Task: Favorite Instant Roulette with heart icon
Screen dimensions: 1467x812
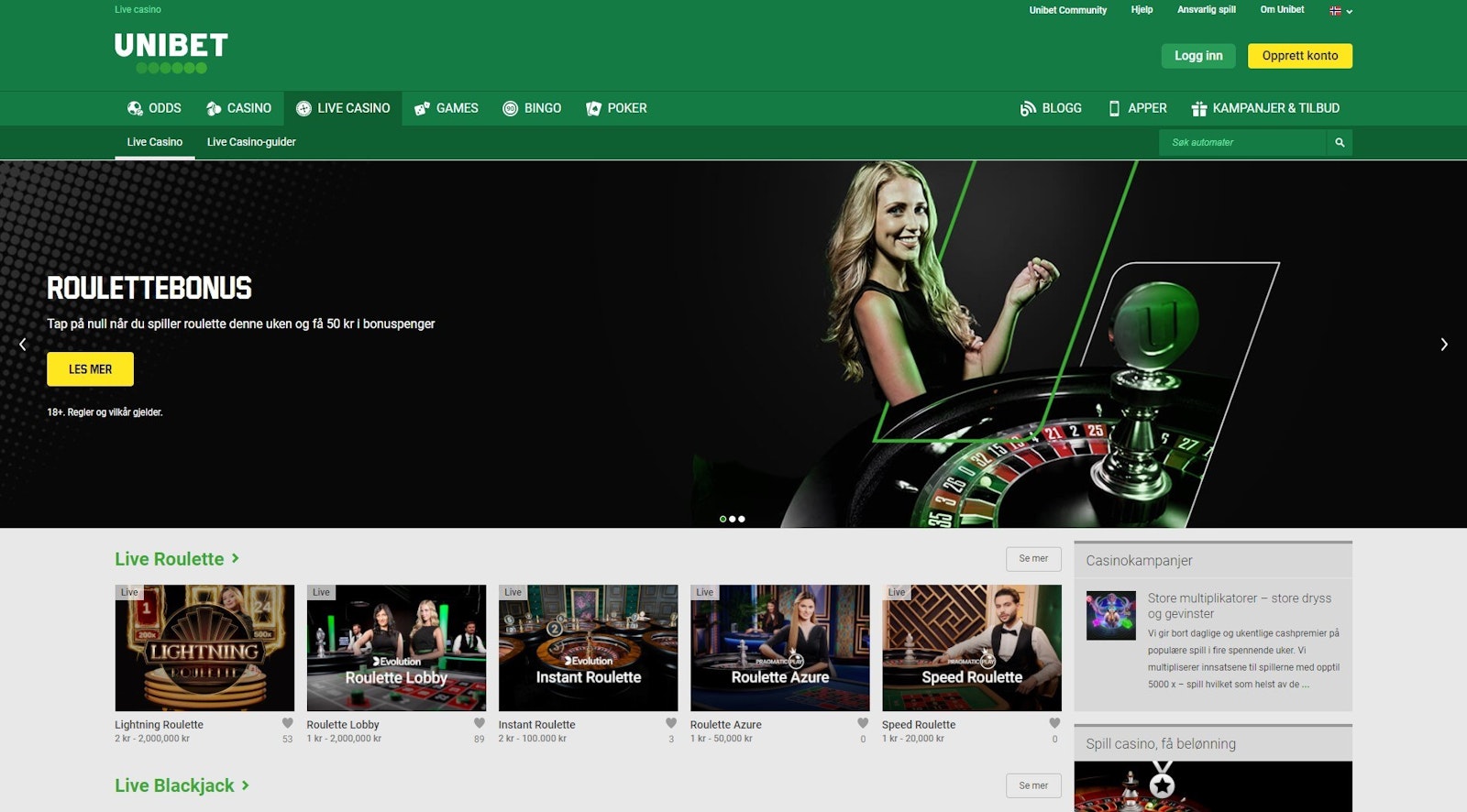Action: pos(671,723)
